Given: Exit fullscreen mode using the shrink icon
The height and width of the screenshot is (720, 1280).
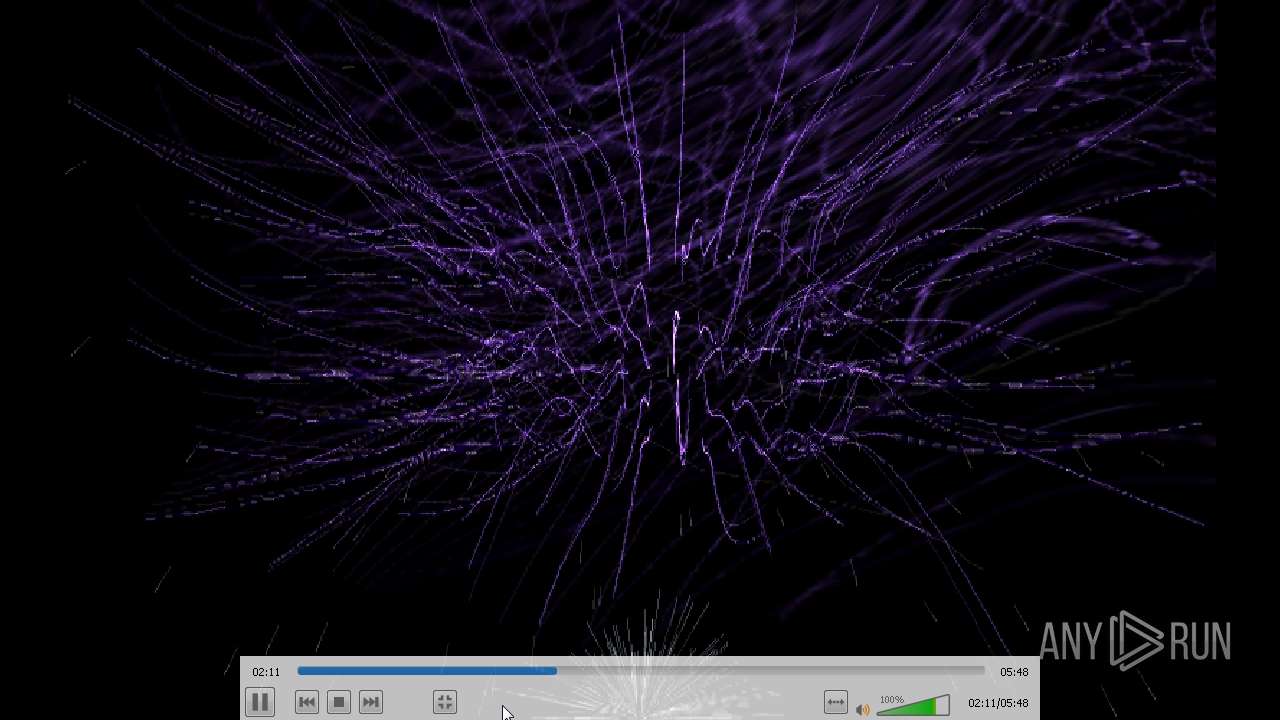Looking at the screenshot, I should (445, 702).
